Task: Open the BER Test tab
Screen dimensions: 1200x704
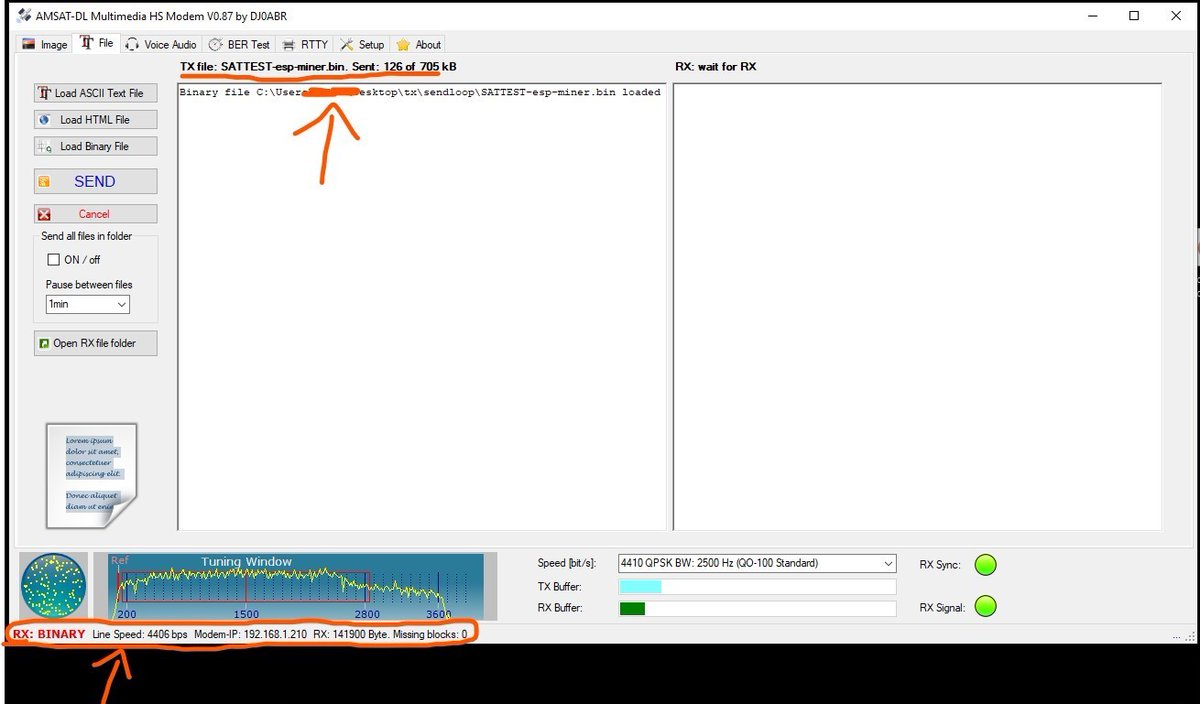Action: 239,44
